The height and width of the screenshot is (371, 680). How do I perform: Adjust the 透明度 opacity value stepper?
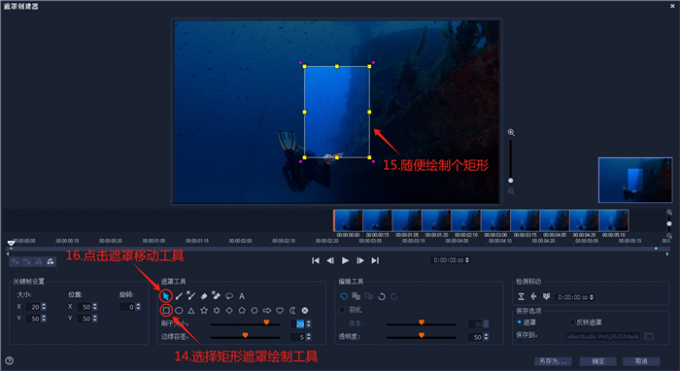click(486, 337)
